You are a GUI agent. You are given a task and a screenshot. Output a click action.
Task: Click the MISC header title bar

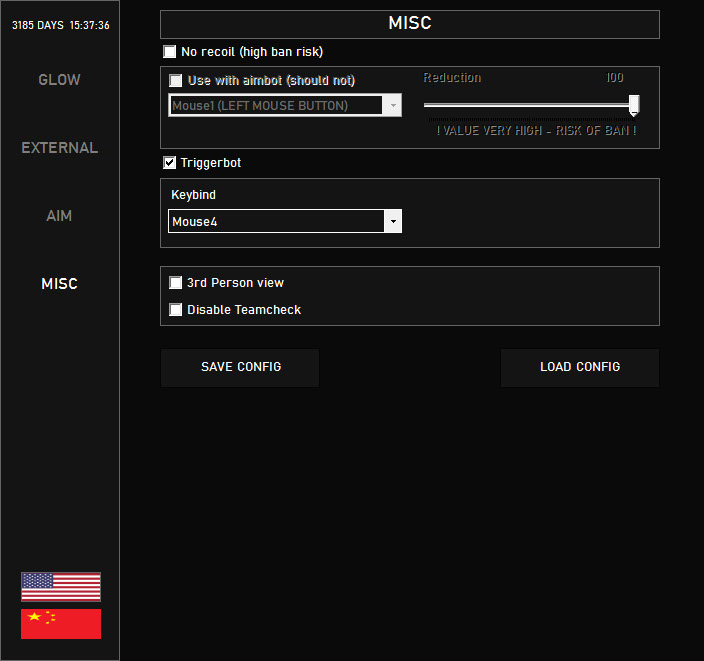coord(409,24)
